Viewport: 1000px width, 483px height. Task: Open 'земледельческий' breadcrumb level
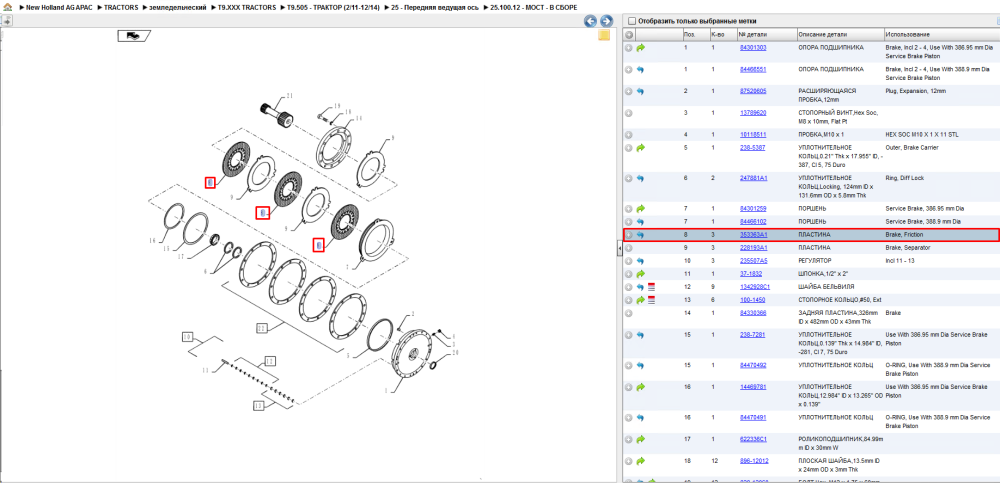(x=178, y=7)
